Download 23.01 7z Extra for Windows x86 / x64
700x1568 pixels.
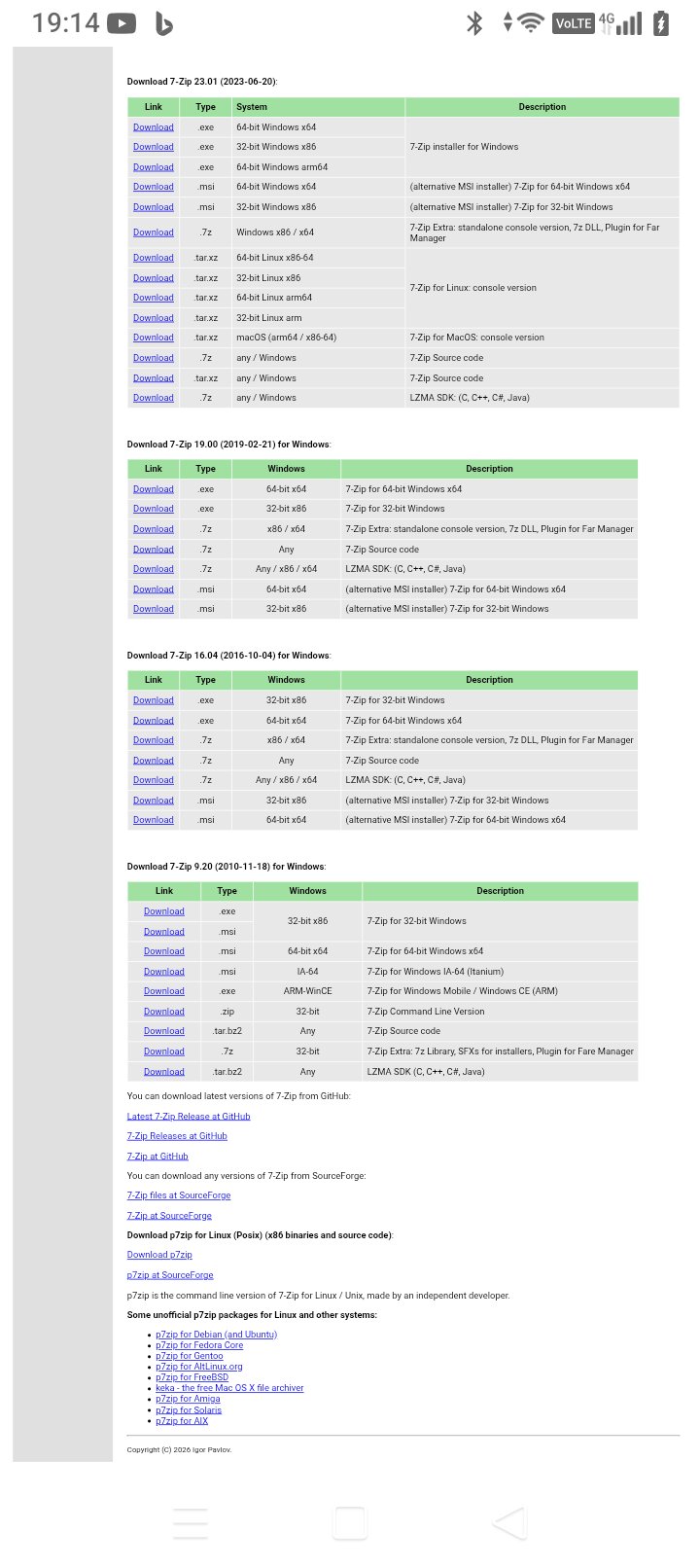click(154, 232)
